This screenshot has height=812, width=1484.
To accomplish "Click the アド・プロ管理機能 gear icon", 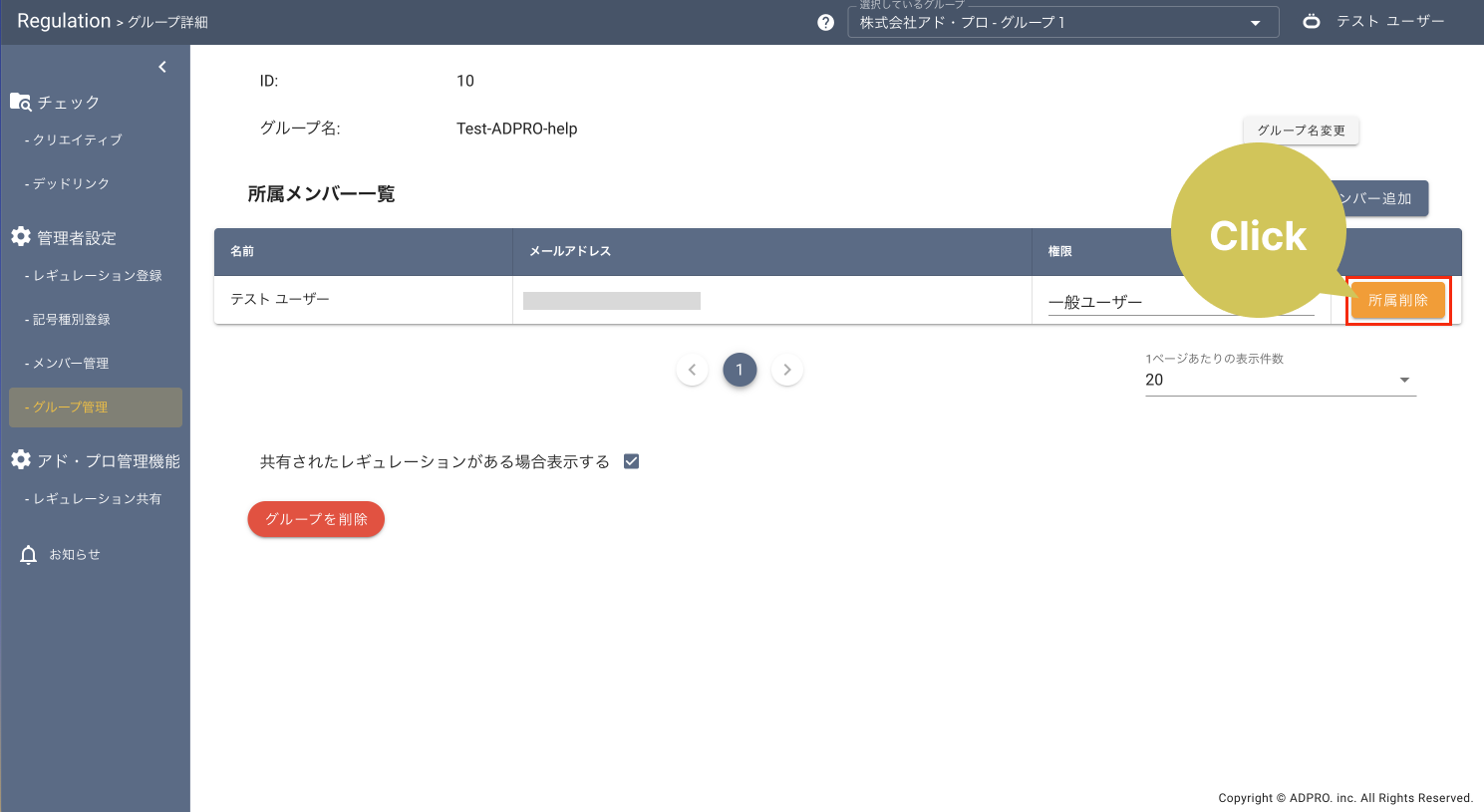I will pyautogui.click(x=21, y=460).
